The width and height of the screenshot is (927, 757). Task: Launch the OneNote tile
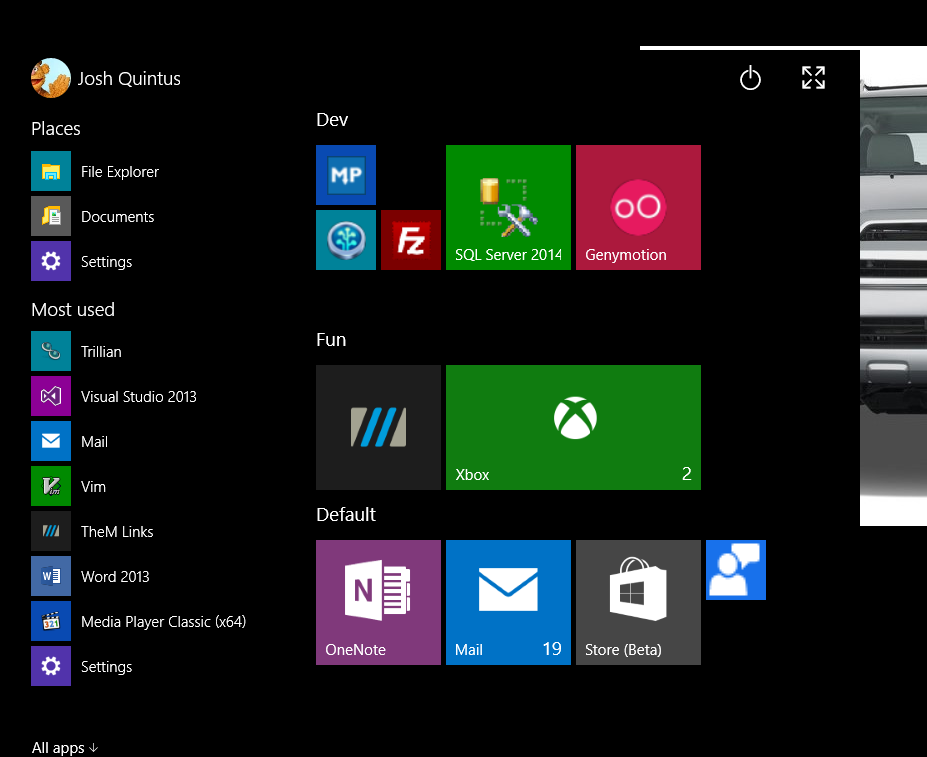[x=378, y=603]
